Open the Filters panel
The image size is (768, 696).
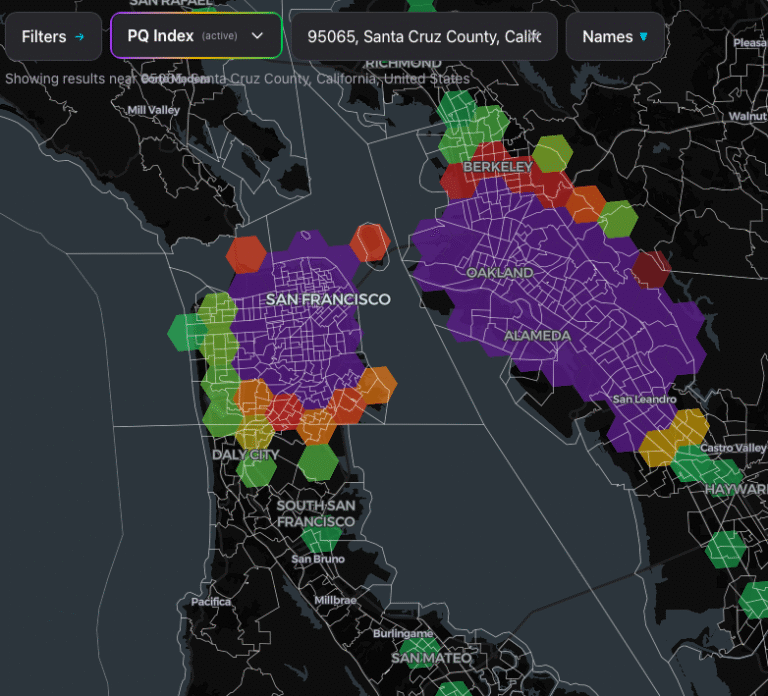[x=53, y=37]
